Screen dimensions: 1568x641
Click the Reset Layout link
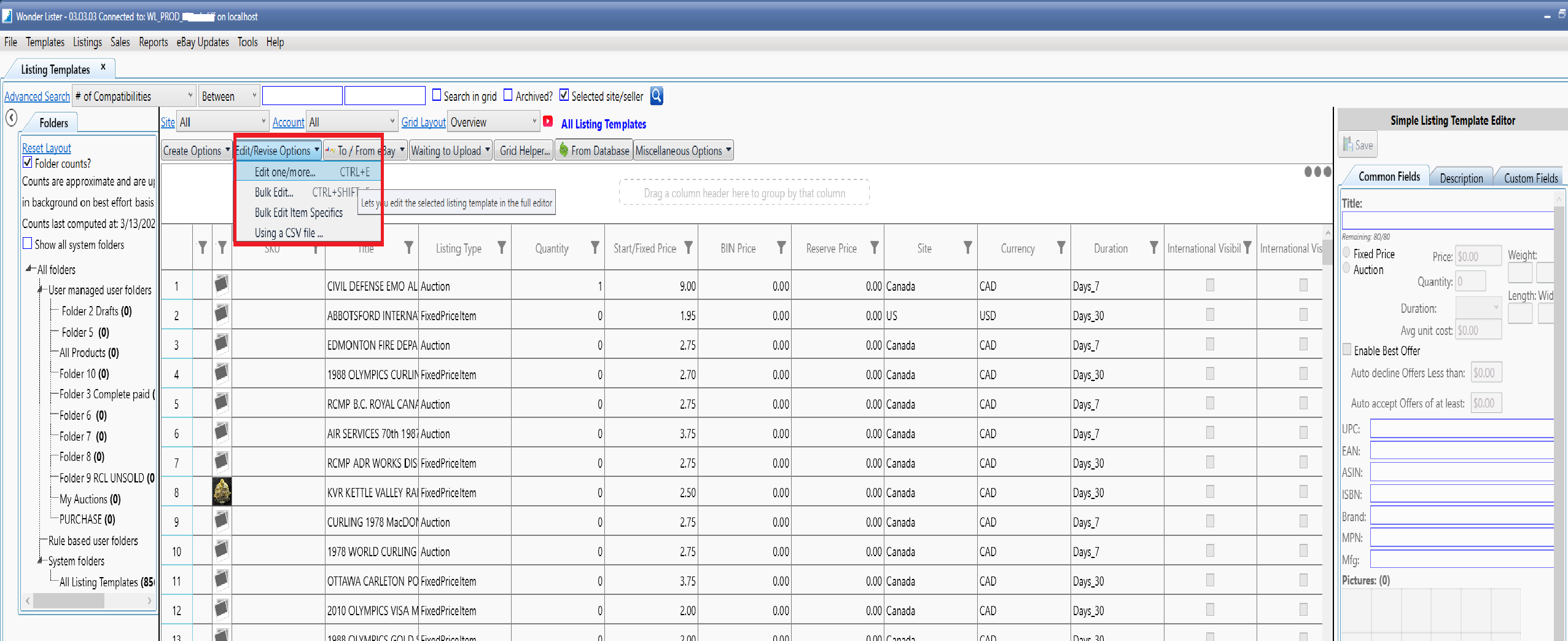coord(46,148)
